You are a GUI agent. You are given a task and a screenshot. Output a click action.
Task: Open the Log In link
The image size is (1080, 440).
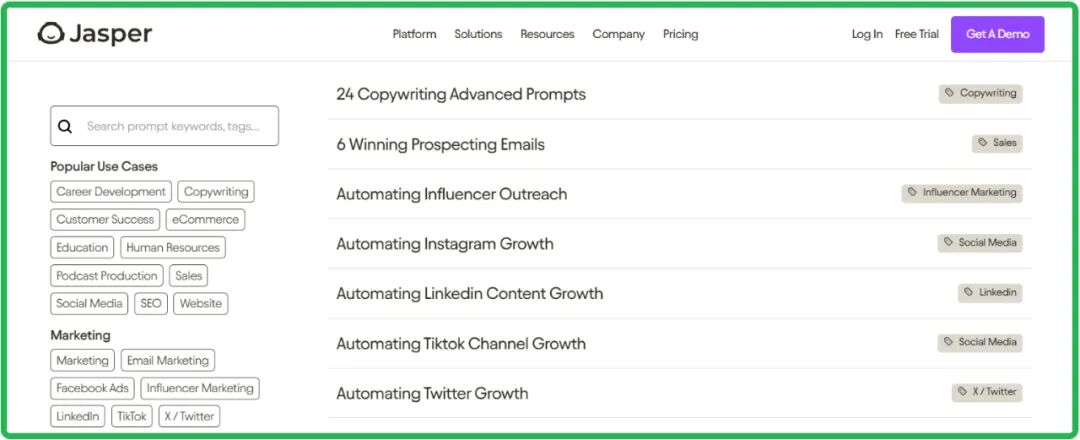867,34
